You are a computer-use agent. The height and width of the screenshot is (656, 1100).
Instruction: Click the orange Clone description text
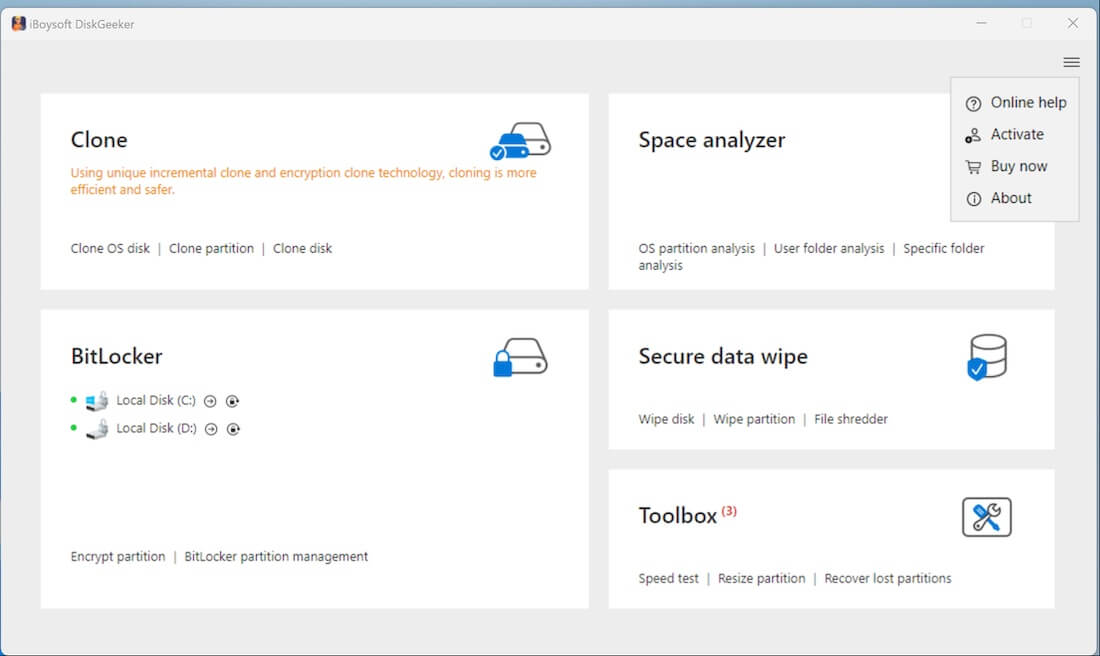coord(303,181)
